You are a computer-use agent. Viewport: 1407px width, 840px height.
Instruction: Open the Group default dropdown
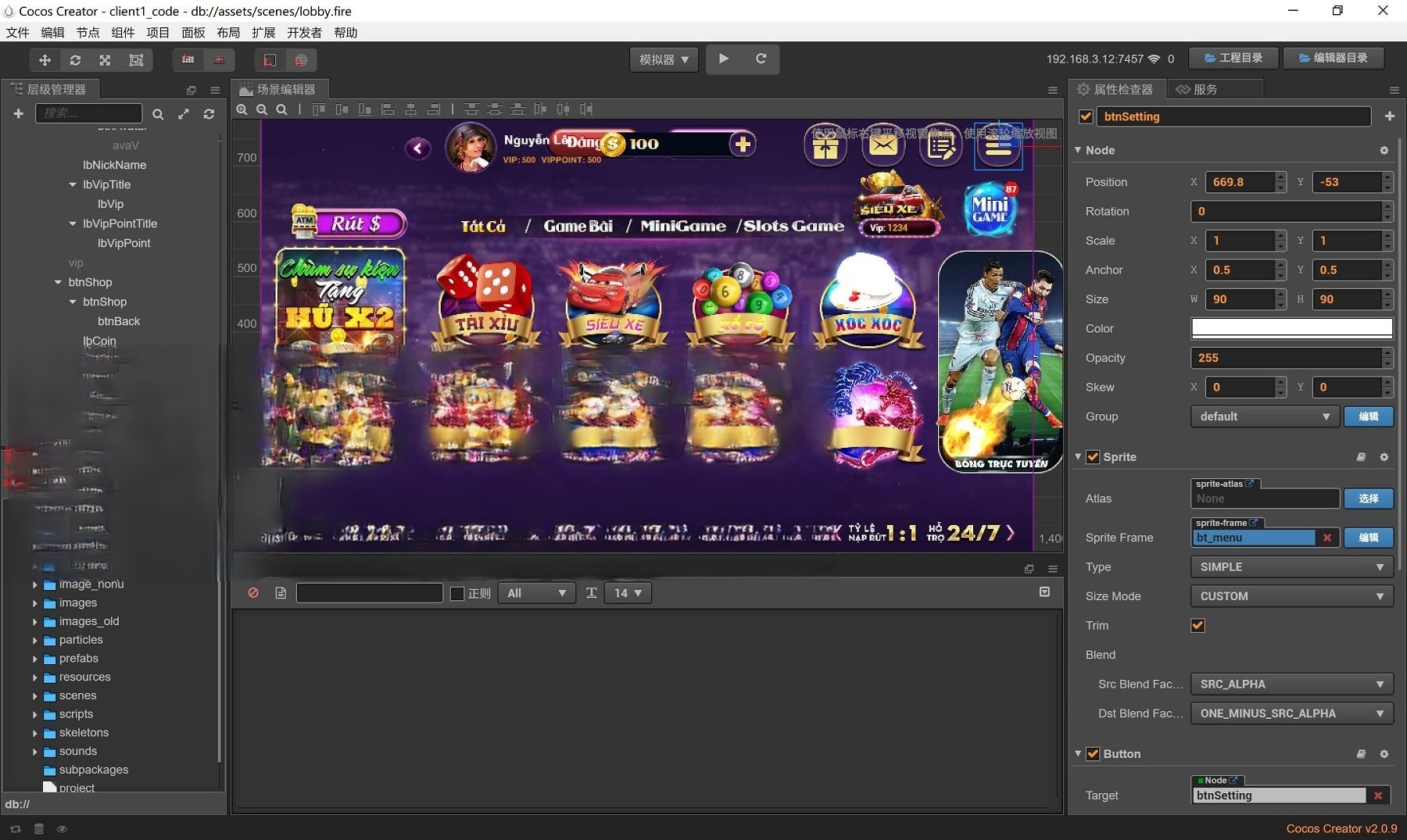(x=1265, y=416)
